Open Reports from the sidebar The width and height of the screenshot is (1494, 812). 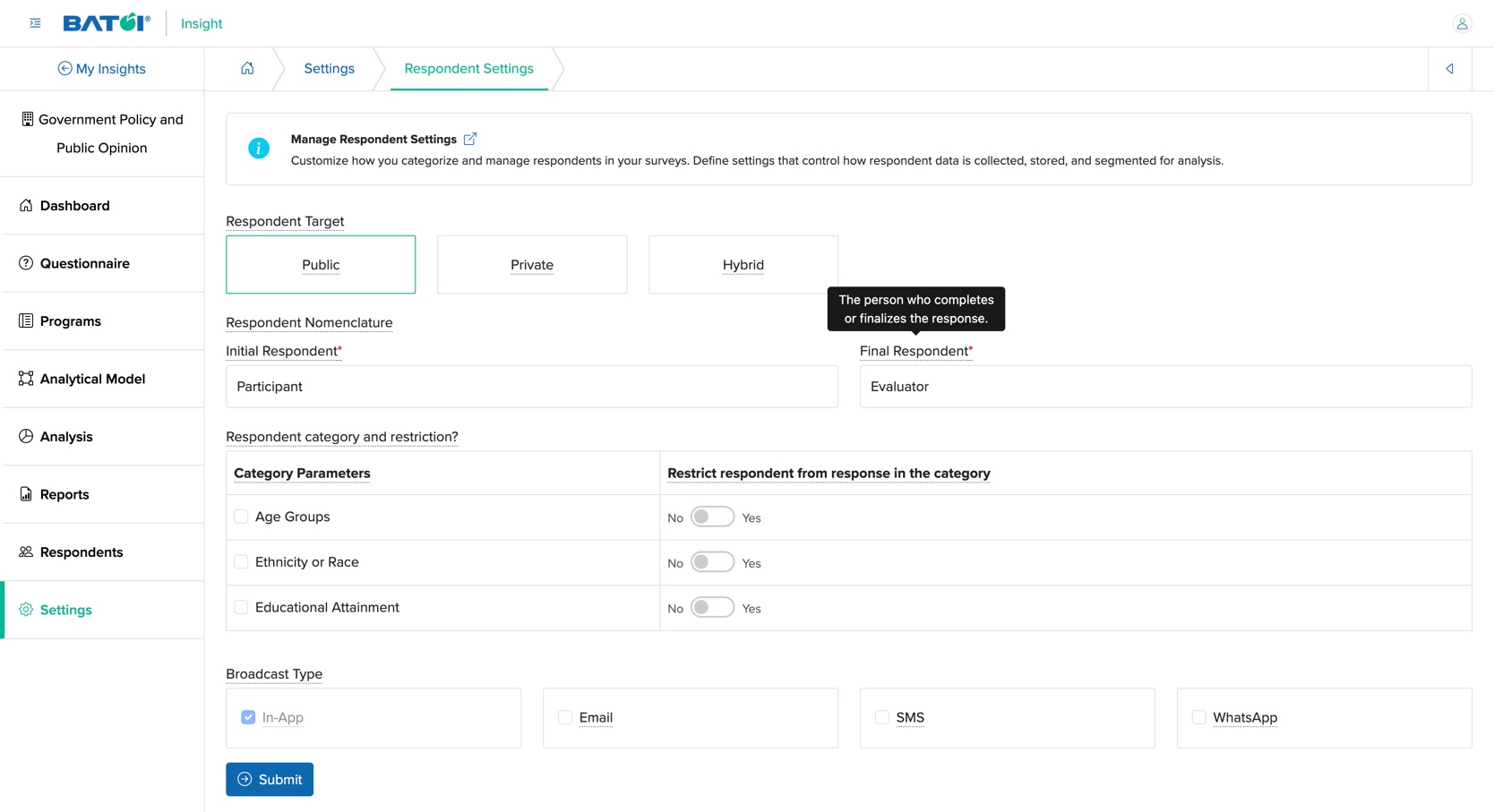point(64,494)
